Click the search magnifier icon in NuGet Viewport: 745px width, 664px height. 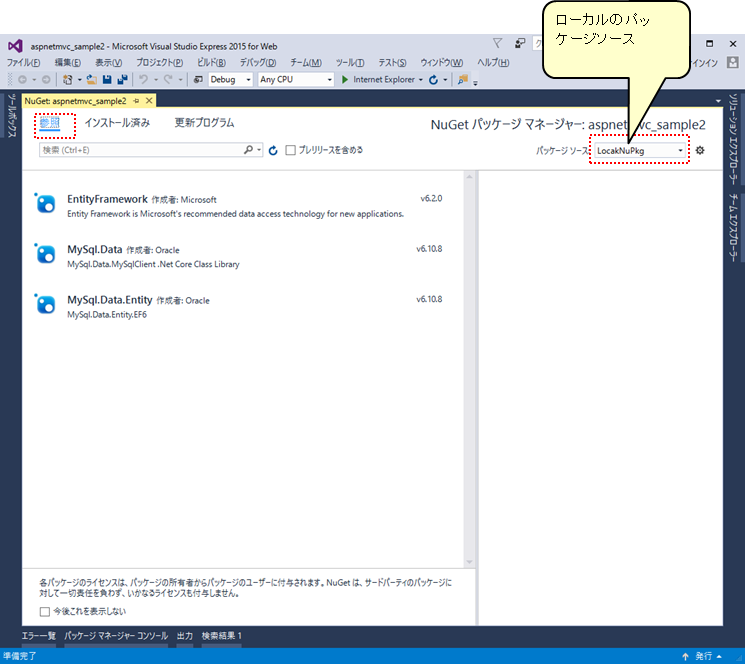click(248, 150)
